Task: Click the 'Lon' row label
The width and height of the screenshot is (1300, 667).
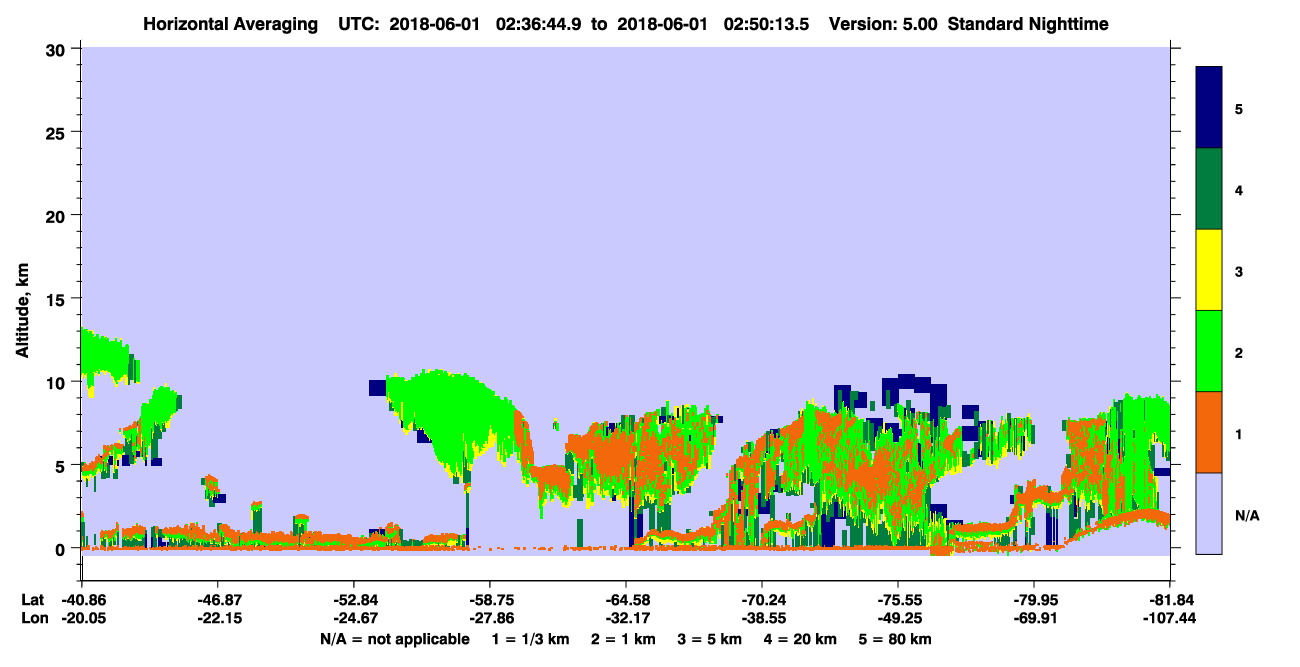Action: click(33, 618)
